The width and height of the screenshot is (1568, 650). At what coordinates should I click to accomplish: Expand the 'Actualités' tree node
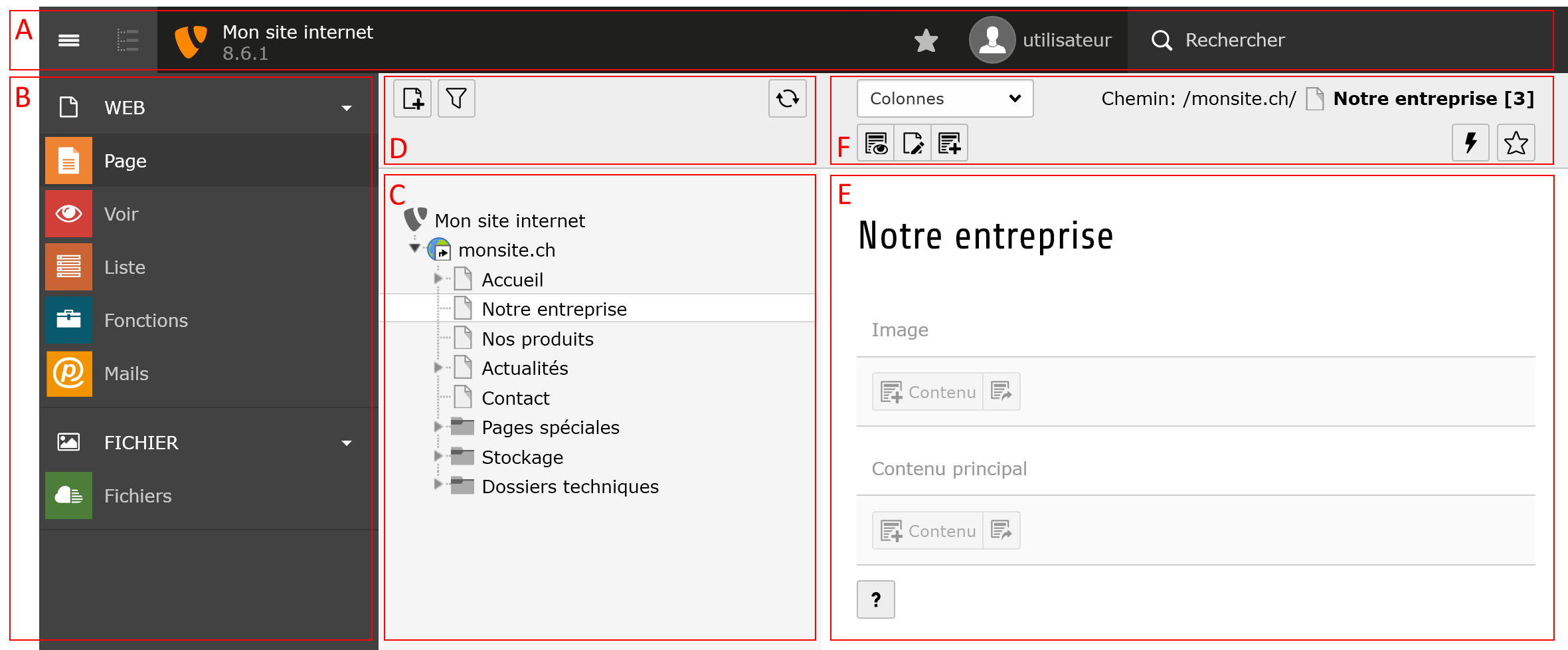coord(438,367)
